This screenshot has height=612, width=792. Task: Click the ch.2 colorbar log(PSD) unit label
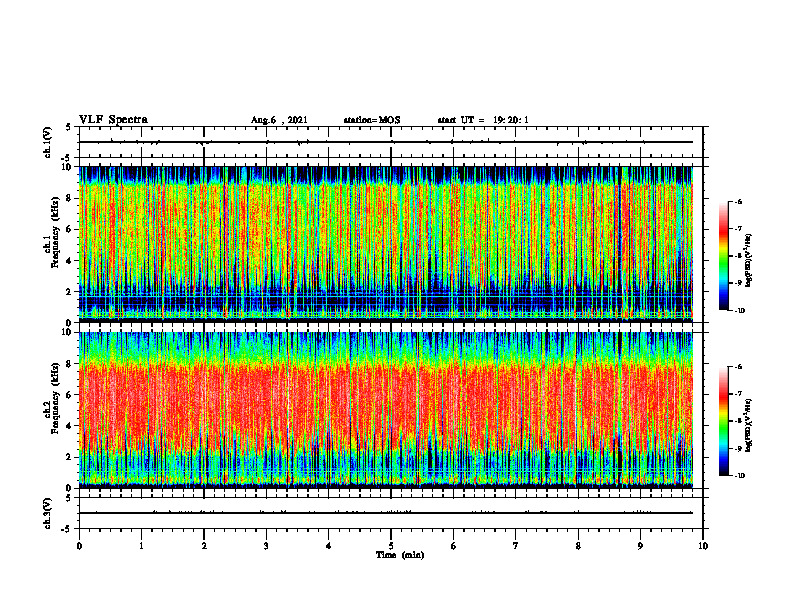(x=748, y=424)
